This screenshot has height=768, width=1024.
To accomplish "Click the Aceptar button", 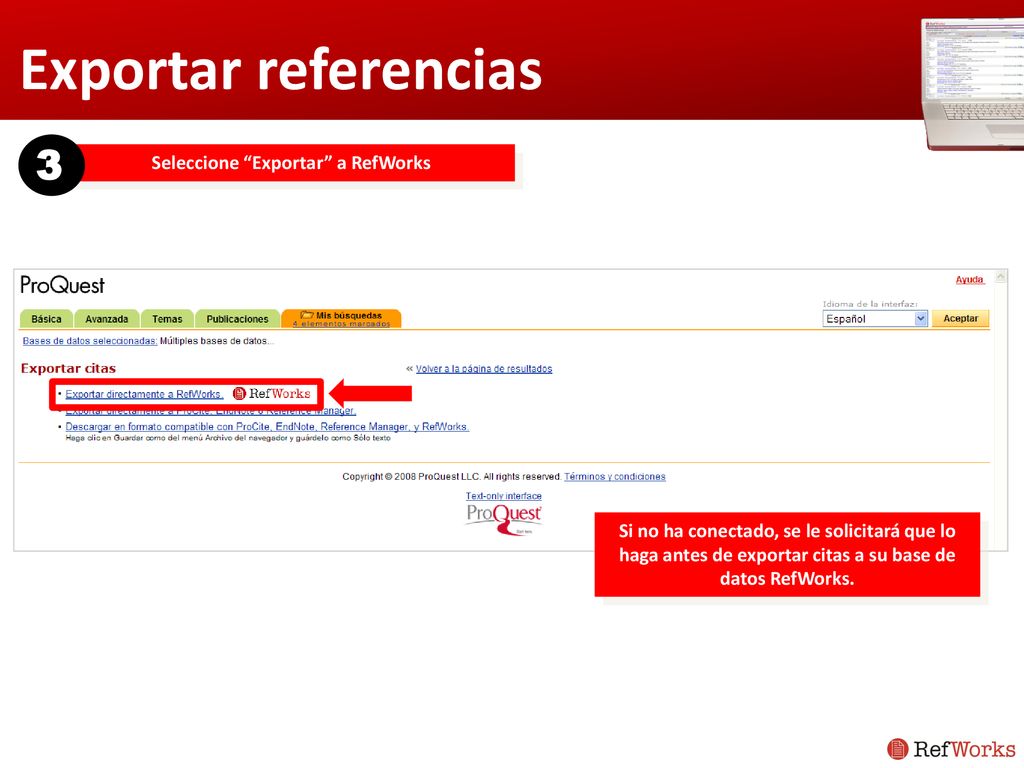I will point(960,319).
